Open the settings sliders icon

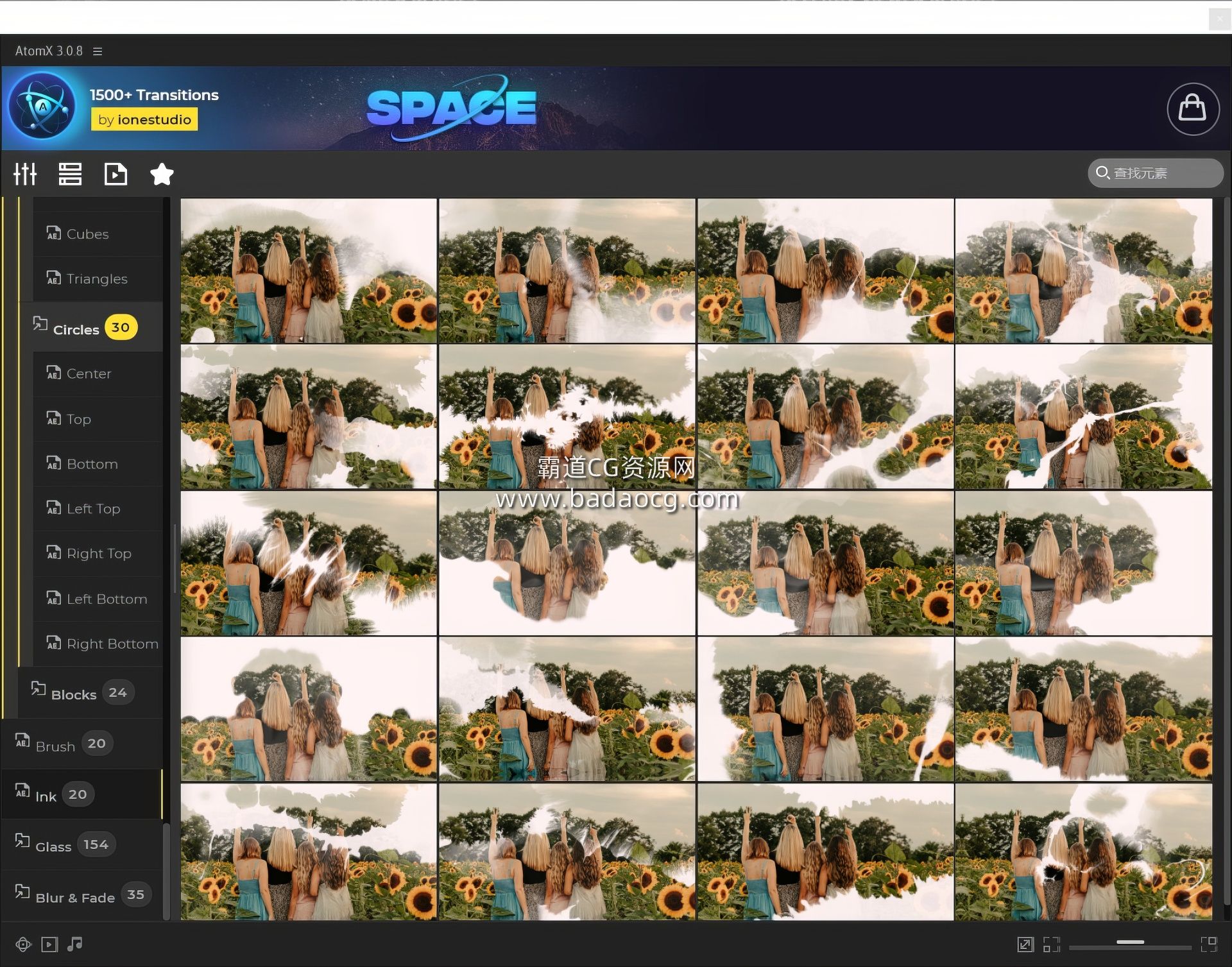pos(25,174)
